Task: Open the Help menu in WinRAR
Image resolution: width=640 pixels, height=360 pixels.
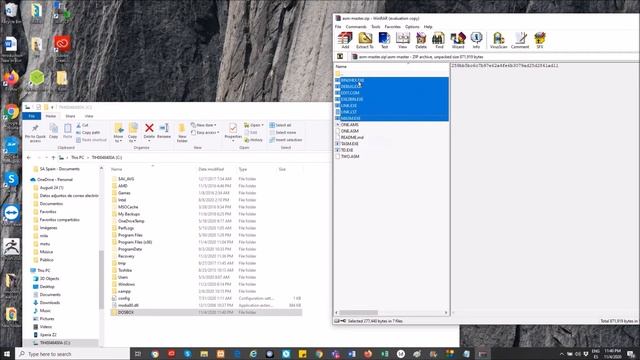Action: 428,27
